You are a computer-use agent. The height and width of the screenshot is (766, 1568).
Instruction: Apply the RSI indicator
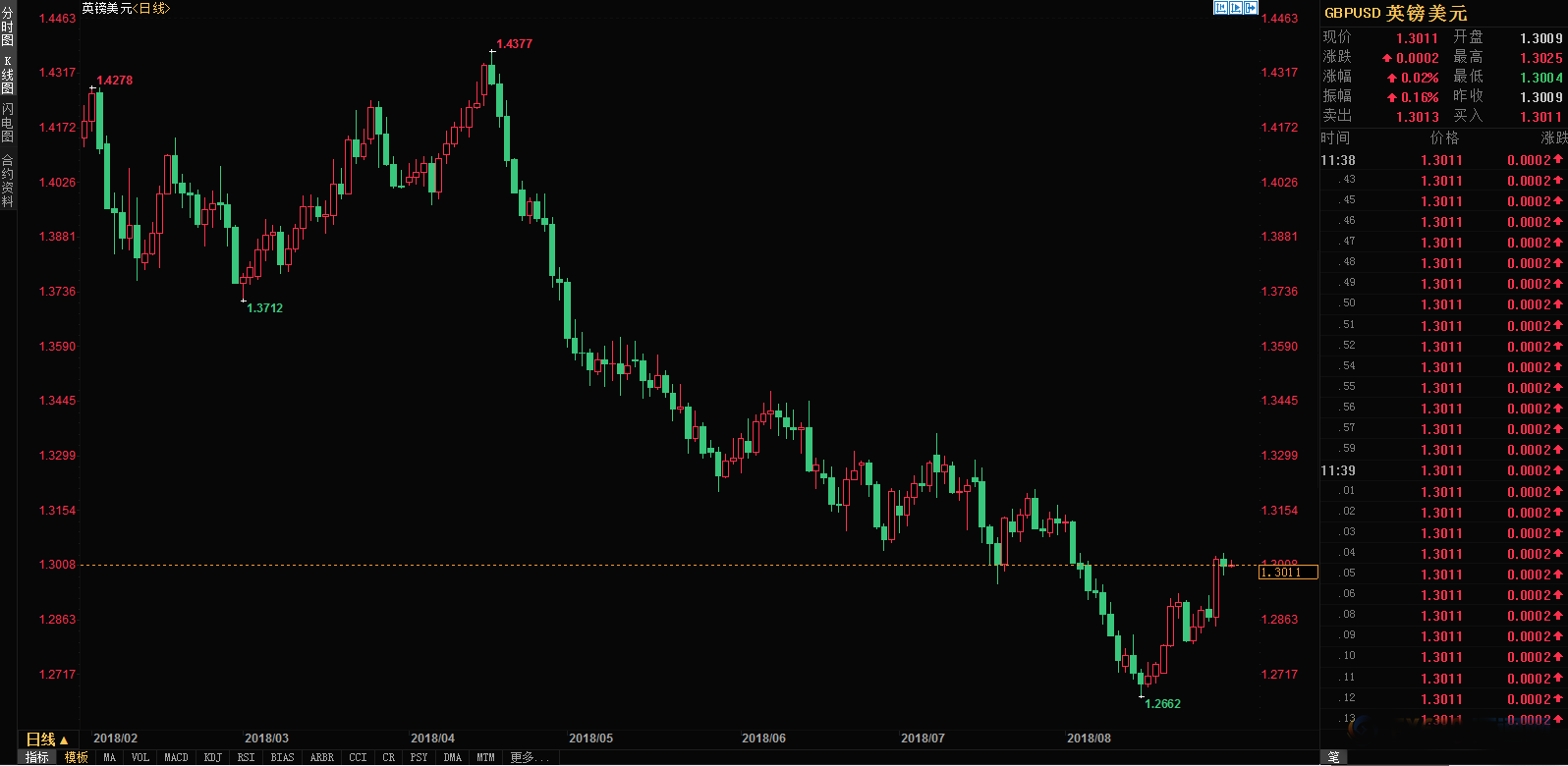pyautogui.click(x=246, y=757)
